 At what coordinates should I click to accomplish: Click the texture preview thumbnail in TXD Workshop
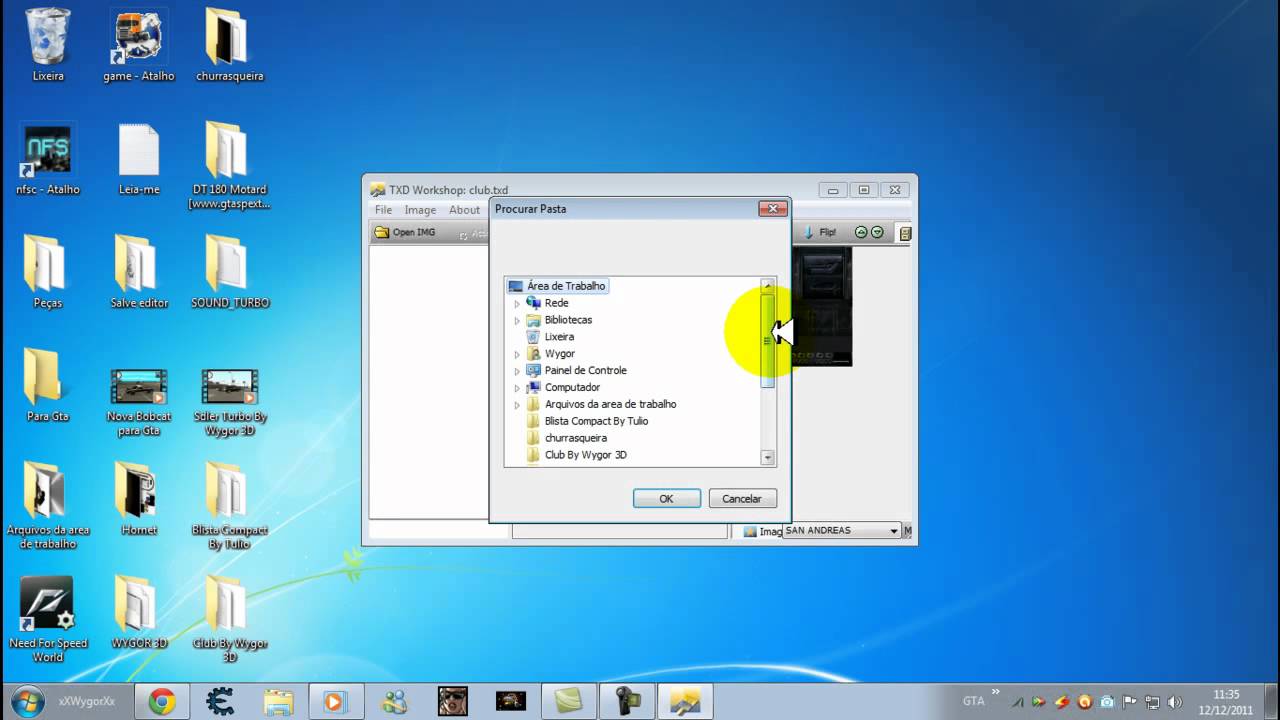tap(821, 306)
